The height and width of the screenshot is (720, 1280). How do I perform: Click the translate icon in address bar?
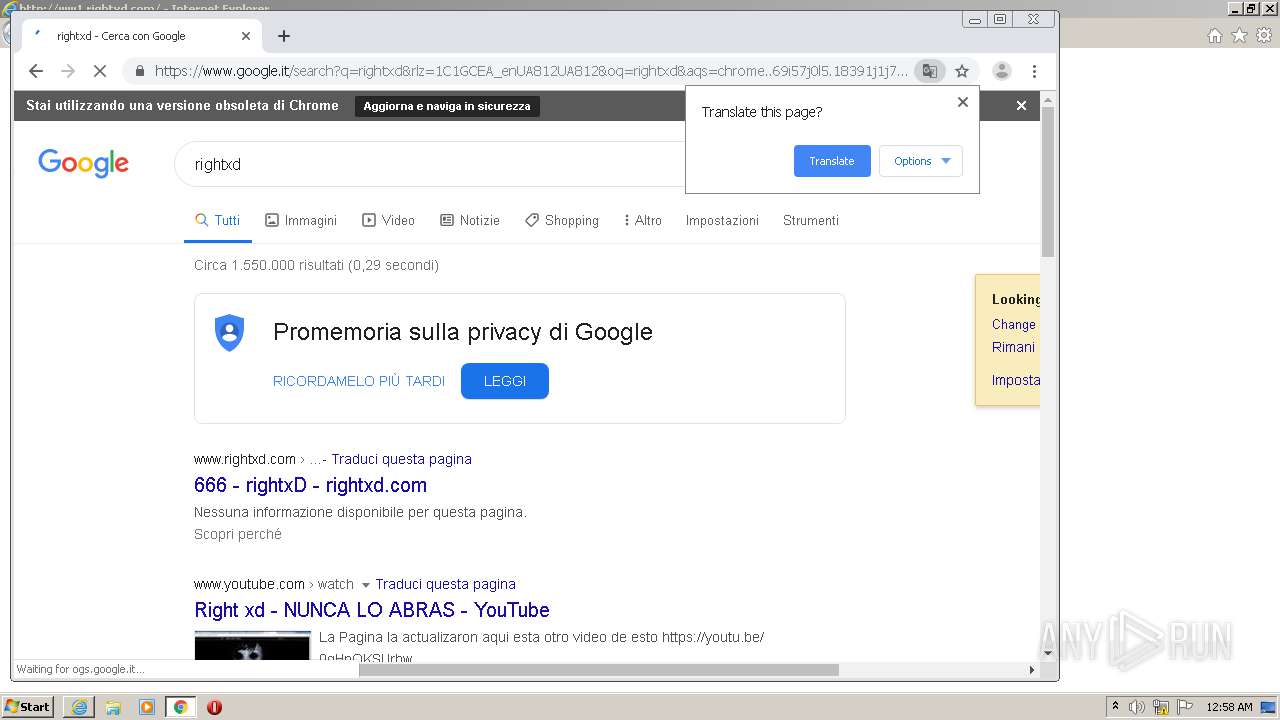pyautogui.click(x=930, y=71)
